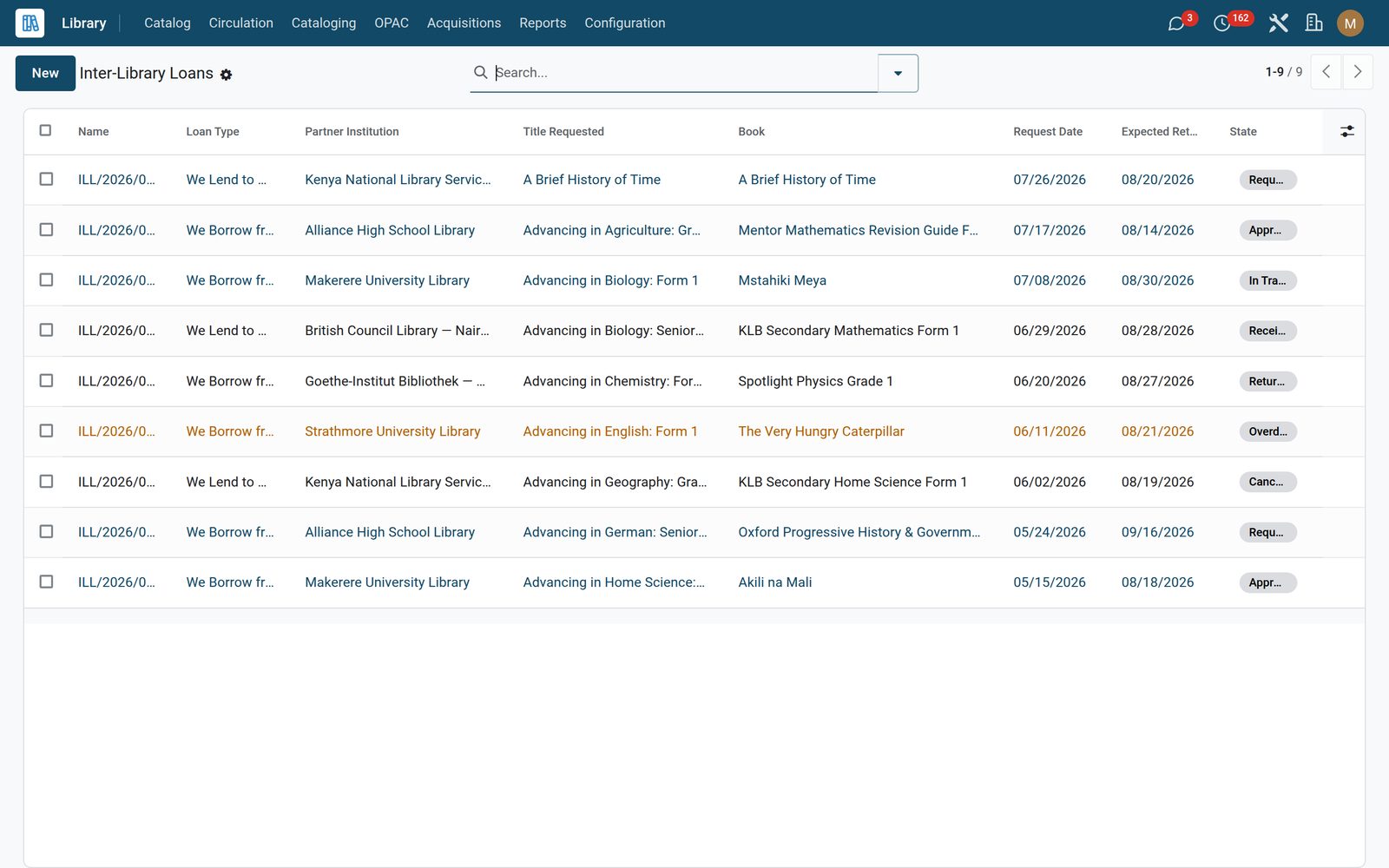Viewport: 1389px width, 868px height.
Task: Click Goethe-Institut Bibliothek partner cell
Action: tap(395, 381)
